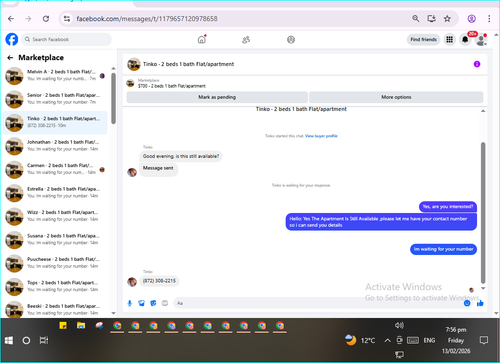The width and height of the screenshot is (500, 363).
Task: Focus the Aa message input field
Action: tap(318, 303)
